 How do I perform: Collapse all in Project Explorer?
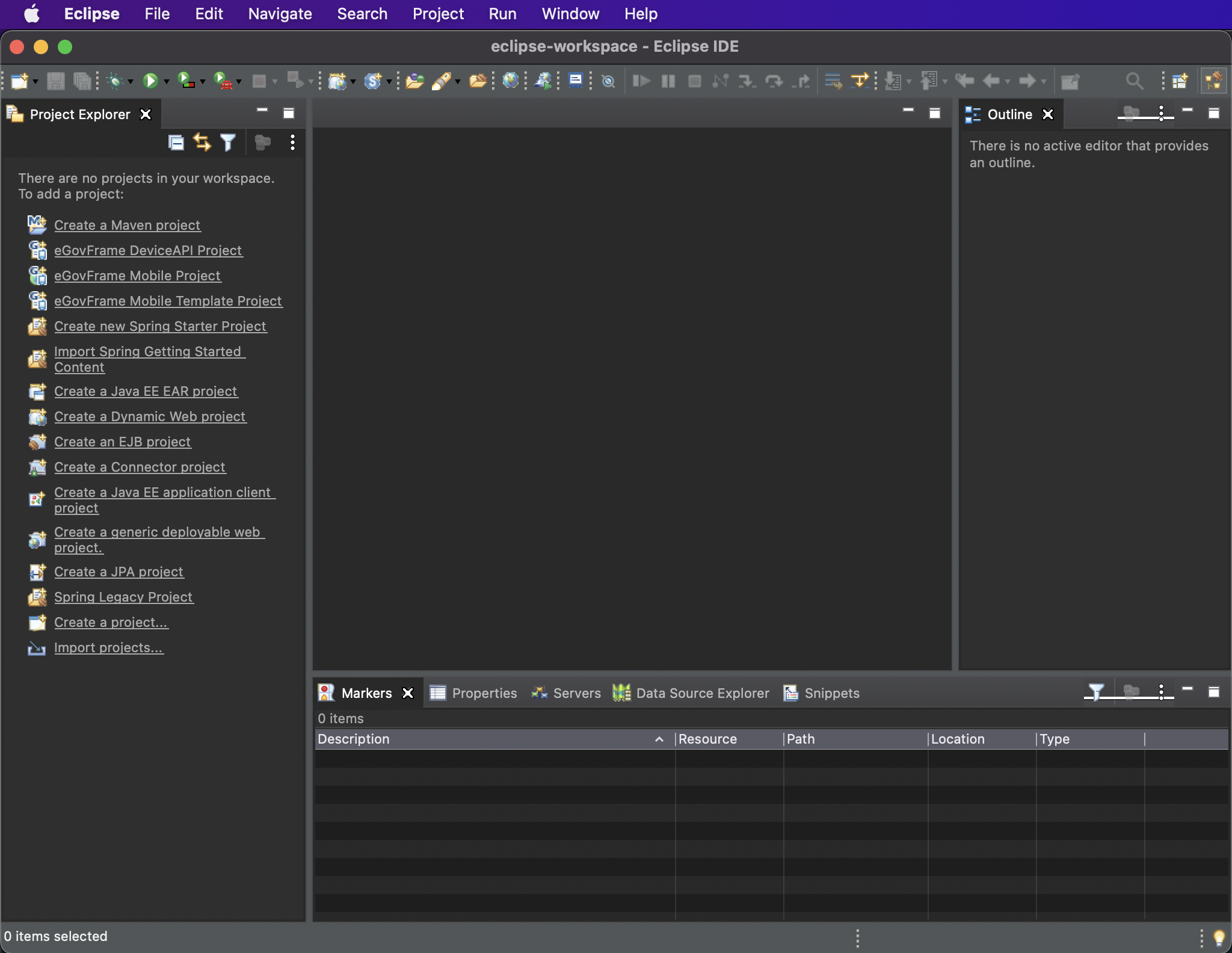(x=176, y=143)
